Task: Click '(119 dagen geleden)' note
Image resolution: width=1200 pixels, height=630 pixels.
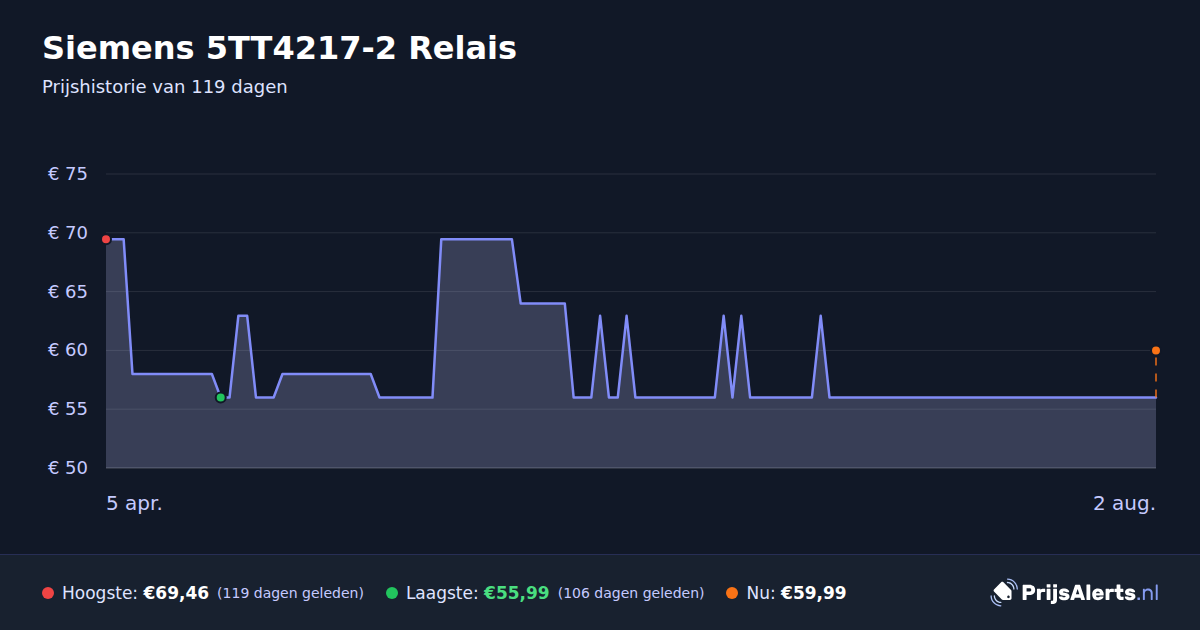Action: 290,594
